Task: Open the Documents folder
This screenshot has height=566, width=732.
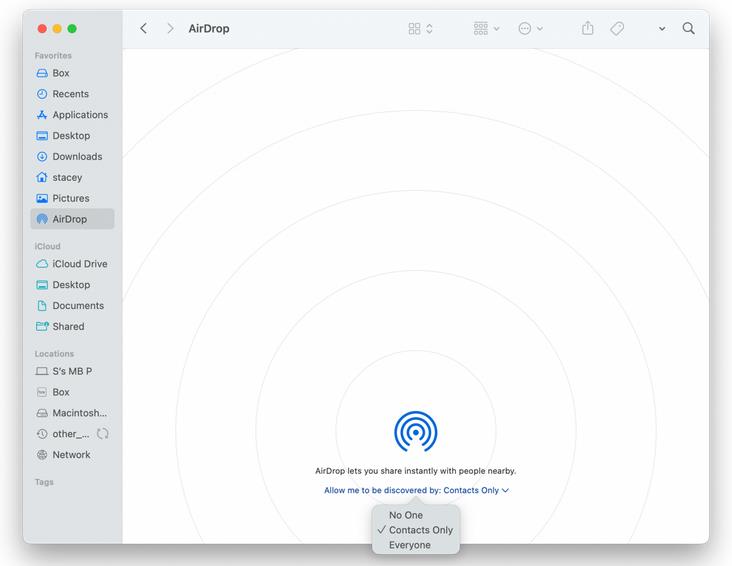Action: point(72,306)
